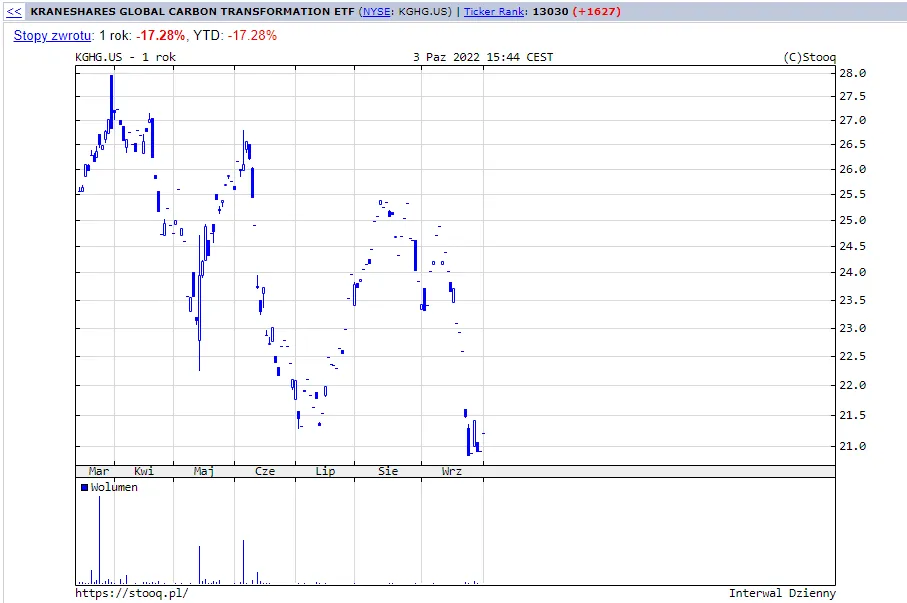Screen dimensions: 907x603
Task: Click the Mar month label
Action: coord(98,471)
